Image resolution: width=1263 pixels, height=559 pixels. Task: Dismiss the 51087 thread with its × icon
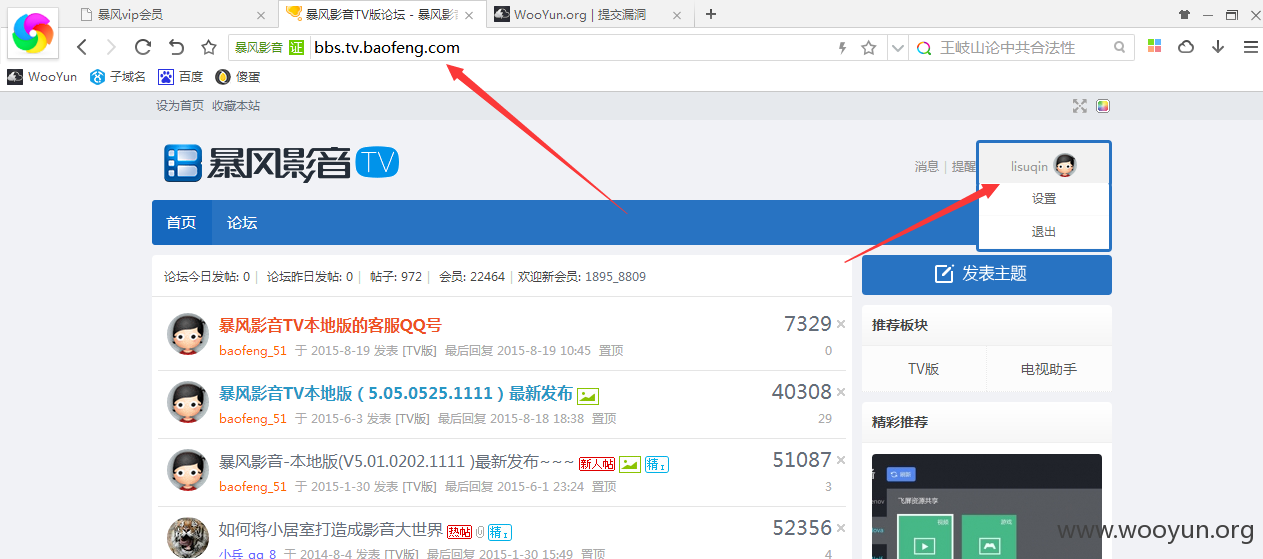click(841, 460)
